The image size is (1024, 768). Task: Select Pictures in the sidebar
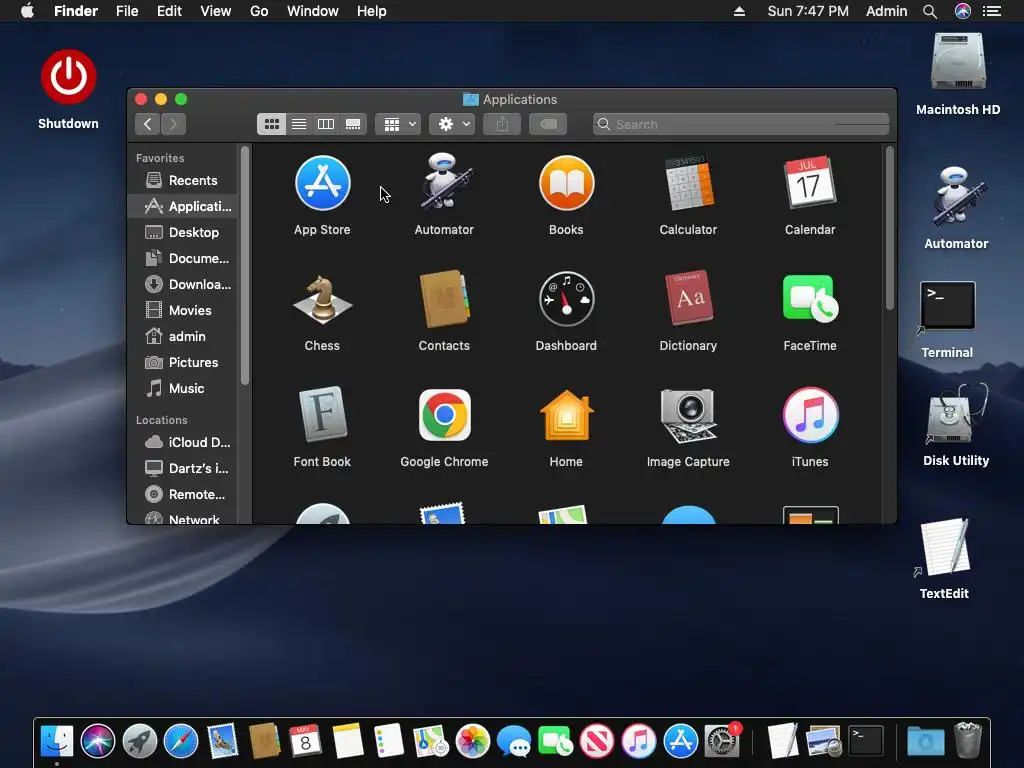[x=182, y=362]
